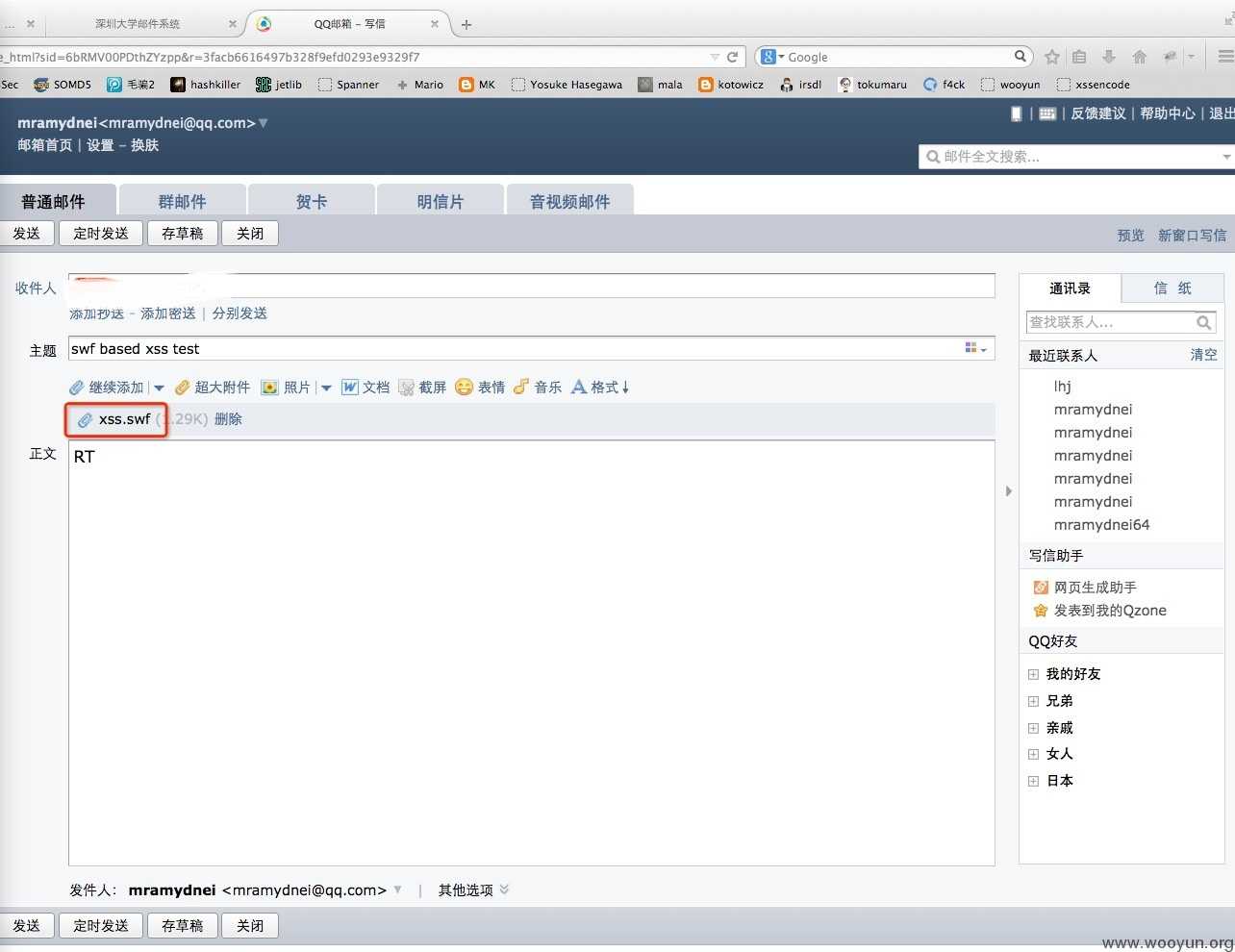Click the 继续添加 paperclip attachment icon
Image resolution: width=1235 pixels, height=952 pixels.
(x=77, y=388)
